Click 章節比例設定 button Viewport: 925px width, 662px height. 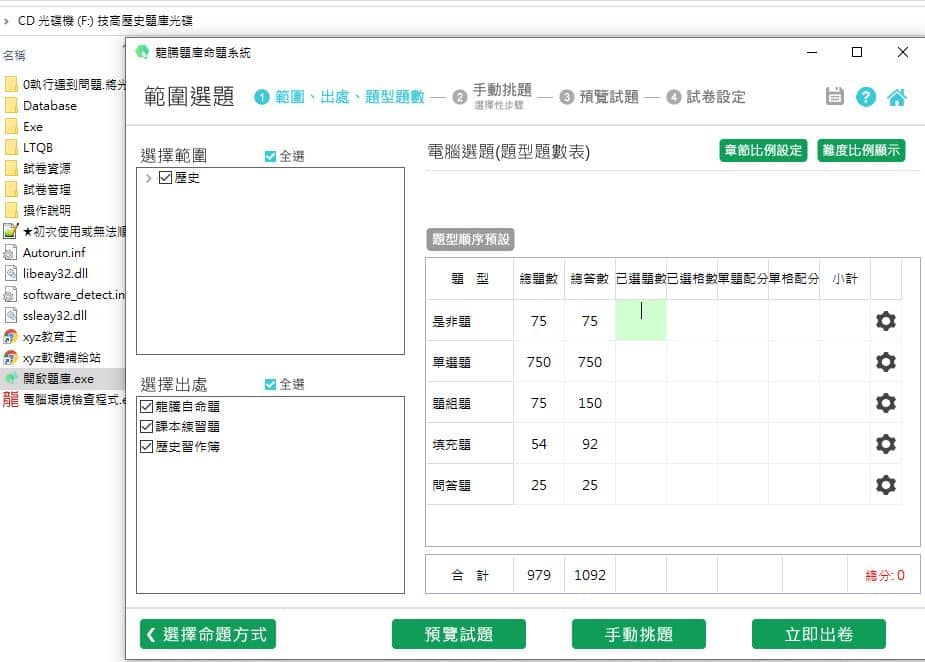point(763,150)
